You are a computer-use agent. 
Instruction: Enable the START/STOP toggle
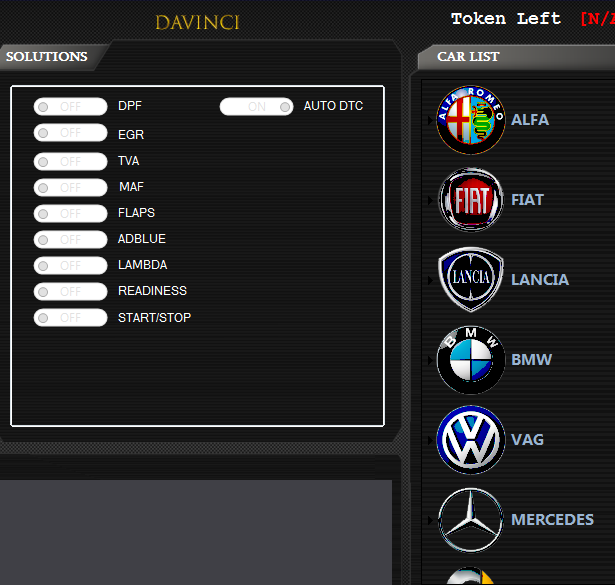pyautogui.click(x=71, y=318)
